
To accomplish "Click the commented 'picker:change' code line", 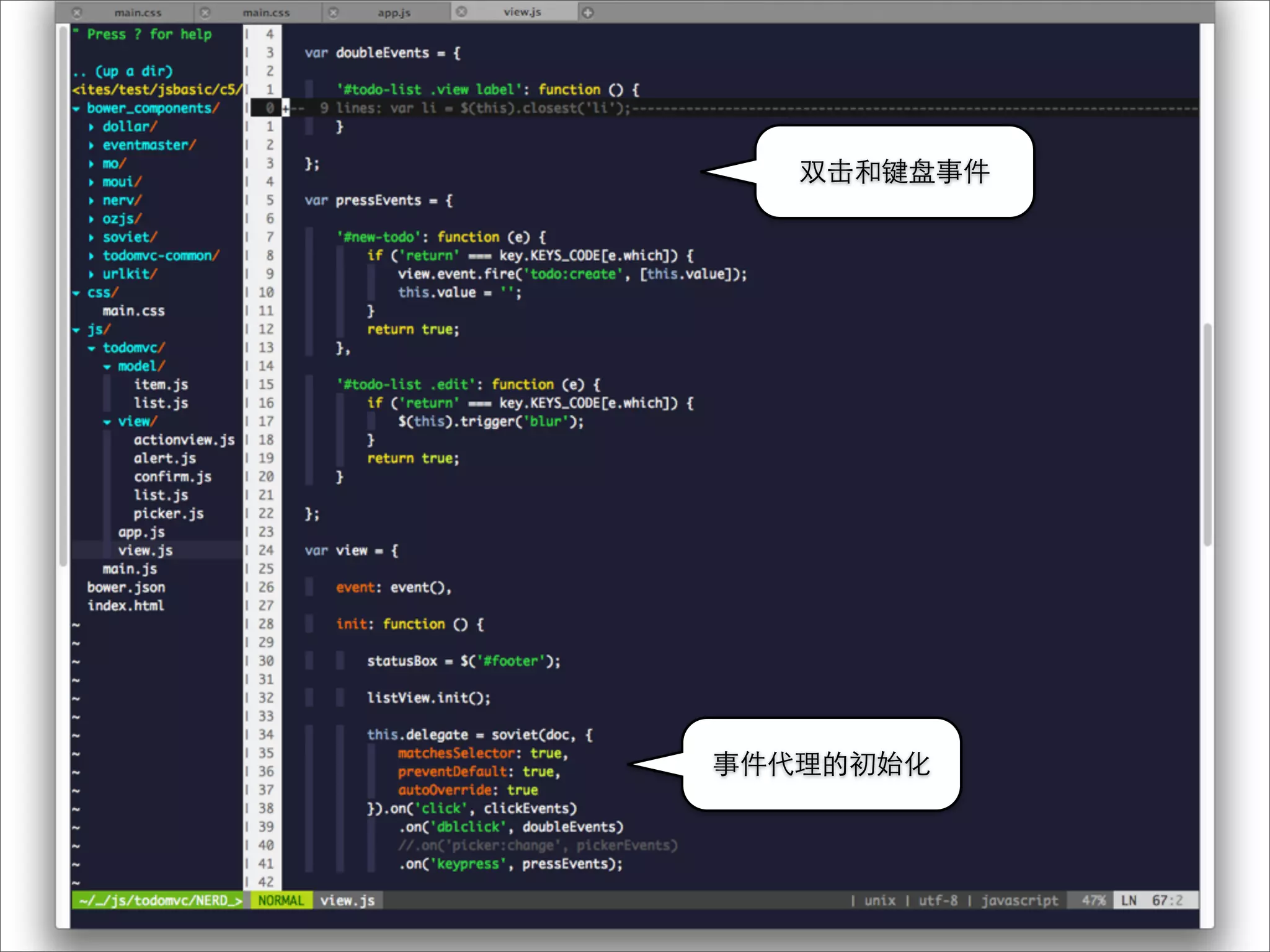I will click(538, 845).
